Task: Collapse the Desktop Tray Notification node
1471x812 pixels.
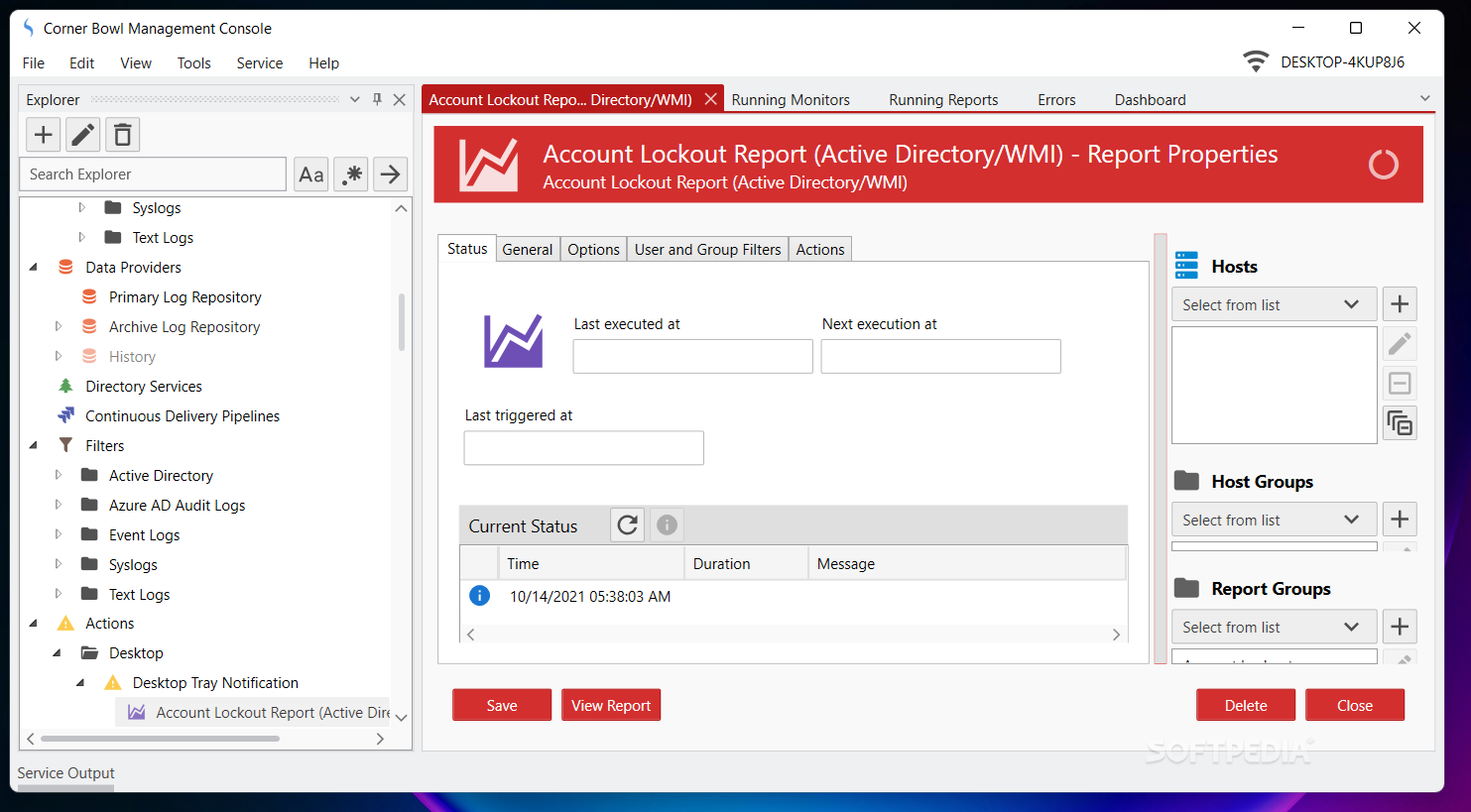Action: point(81,683)
